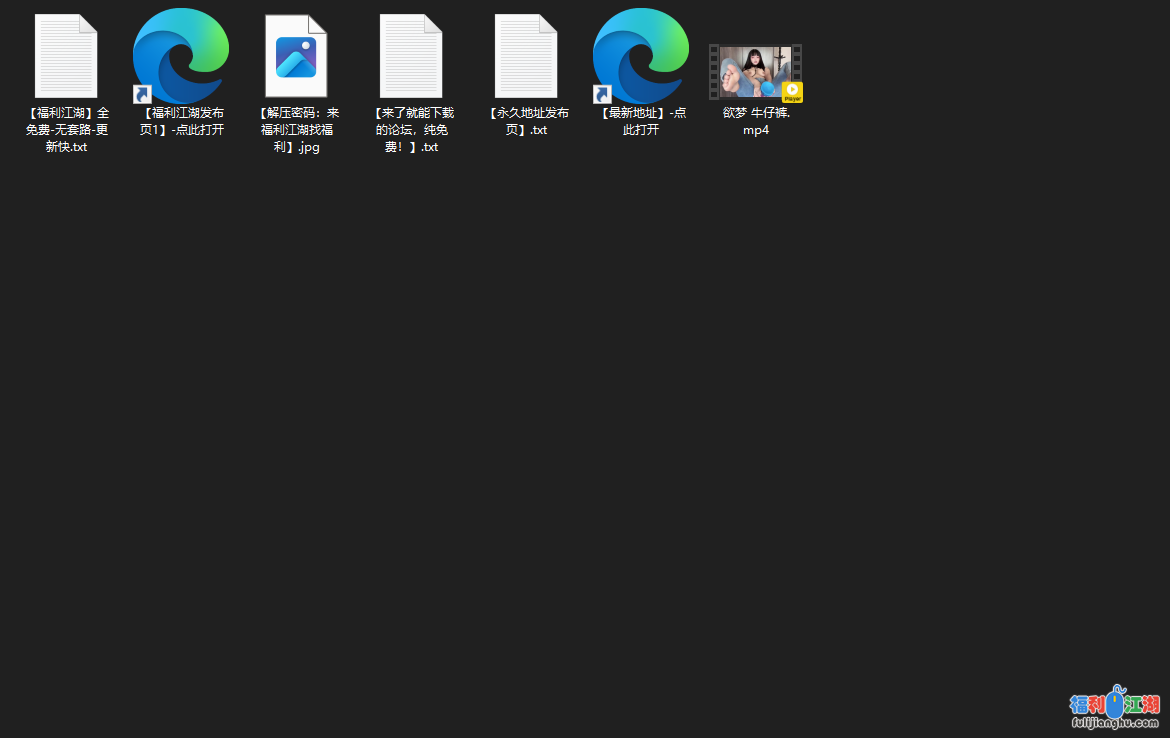Screen dimensions: 1170x738
Task: Click the 福利江湖发布页1 Edge shortcut icon
Action: click(181, 54)
